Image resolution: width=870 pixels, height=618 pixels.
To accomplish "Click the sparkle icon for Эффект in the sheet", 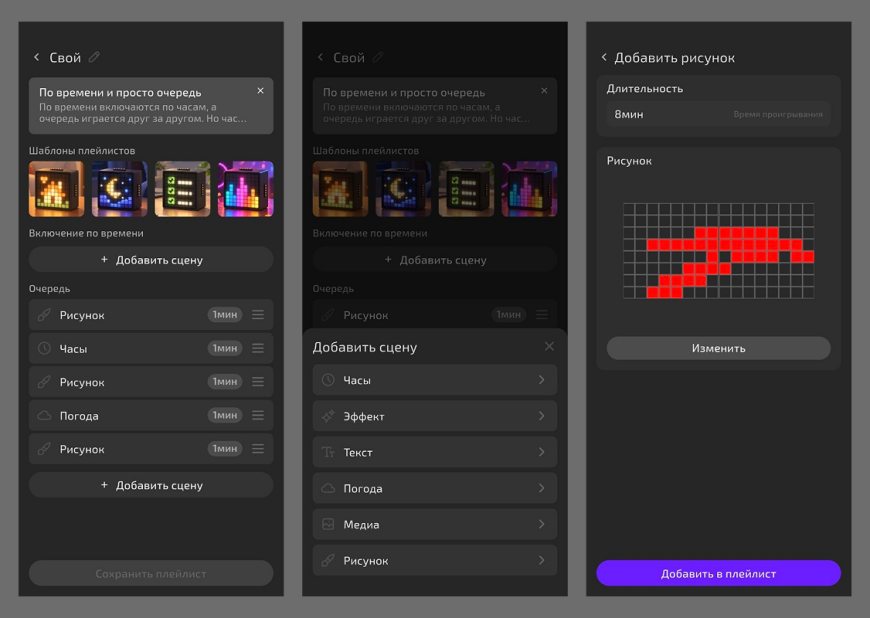I will tap(328, 416).
